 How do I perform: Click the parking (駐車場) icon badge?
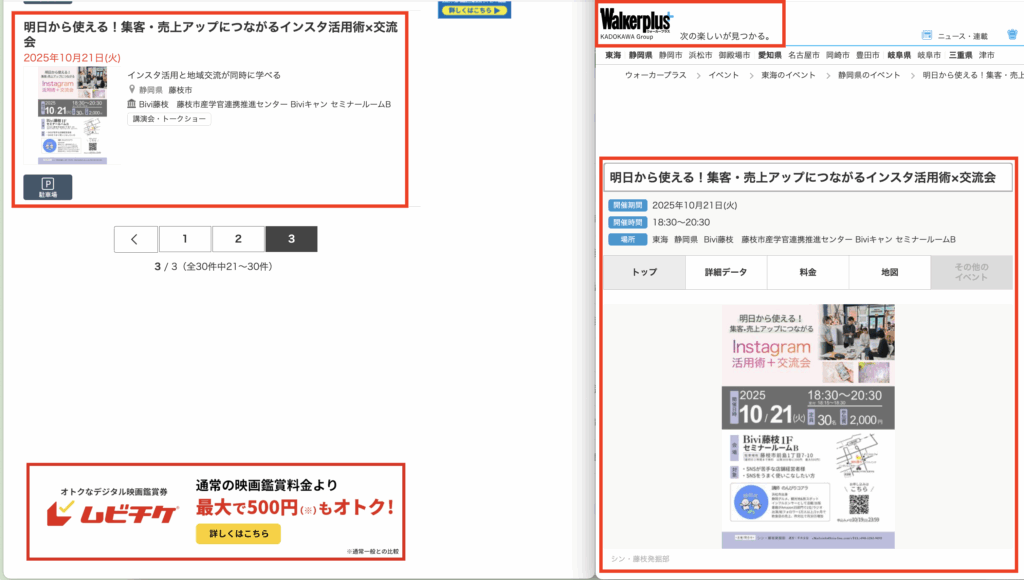click(x=47, y=187)
